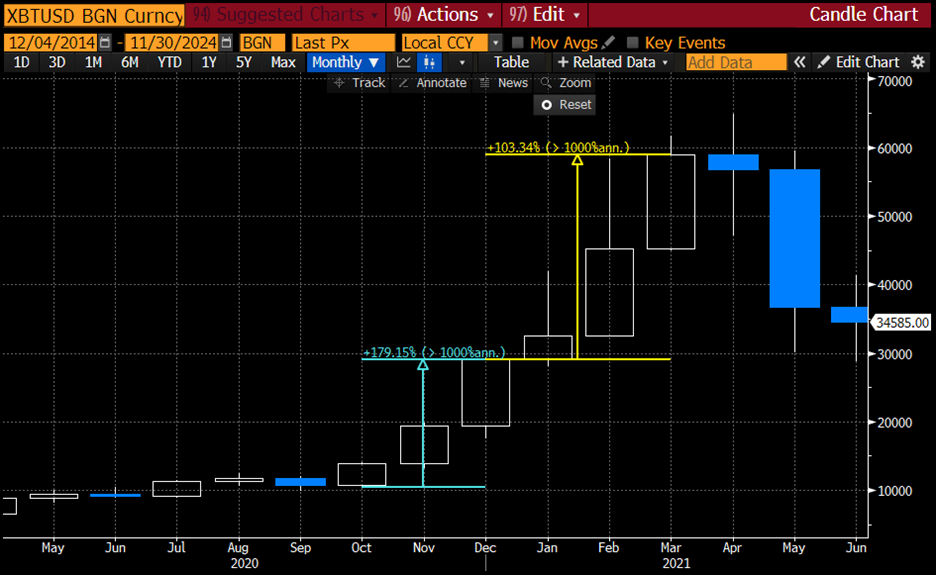936x575 pixels.
Task: Click the Add Data input field
Action: point(736,62)
